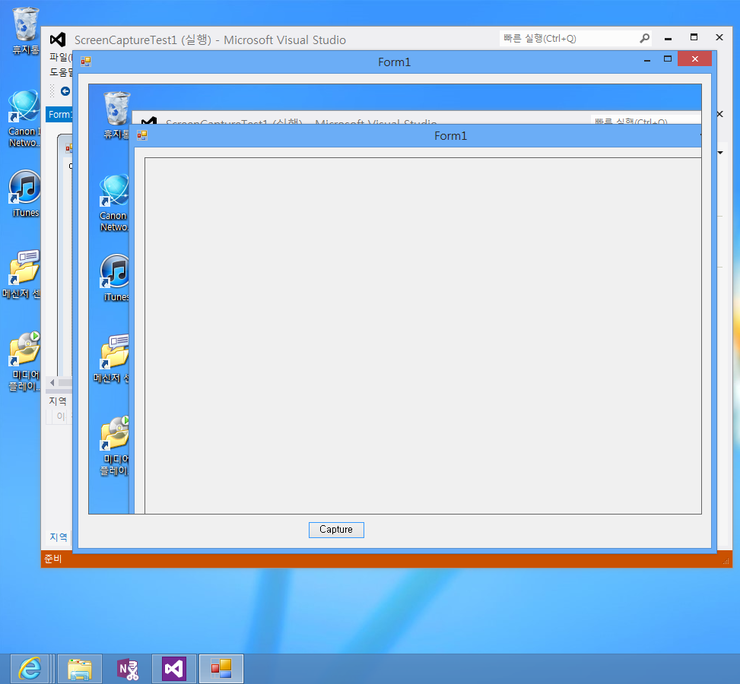Switch to the 지역 tab at bottom

coord(59,537)
